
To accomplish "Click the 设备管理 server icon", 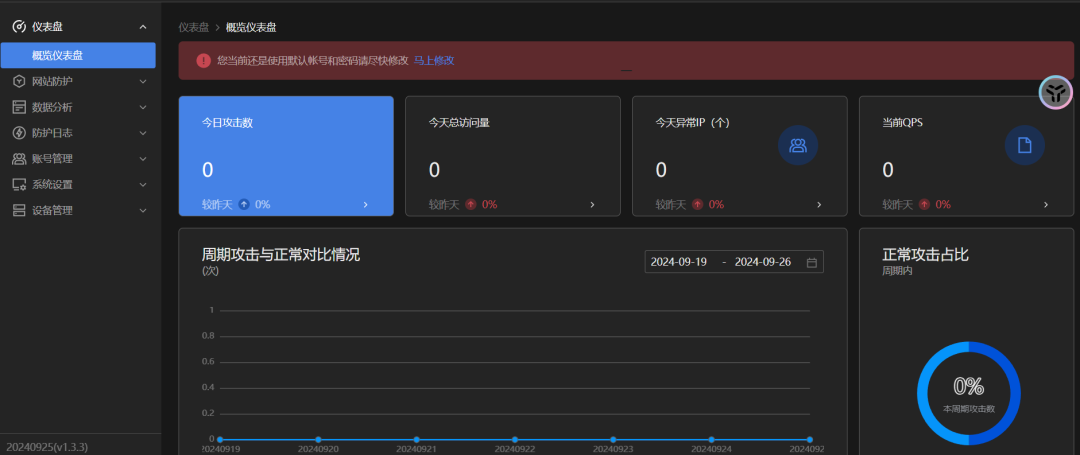I will point(19,211).
